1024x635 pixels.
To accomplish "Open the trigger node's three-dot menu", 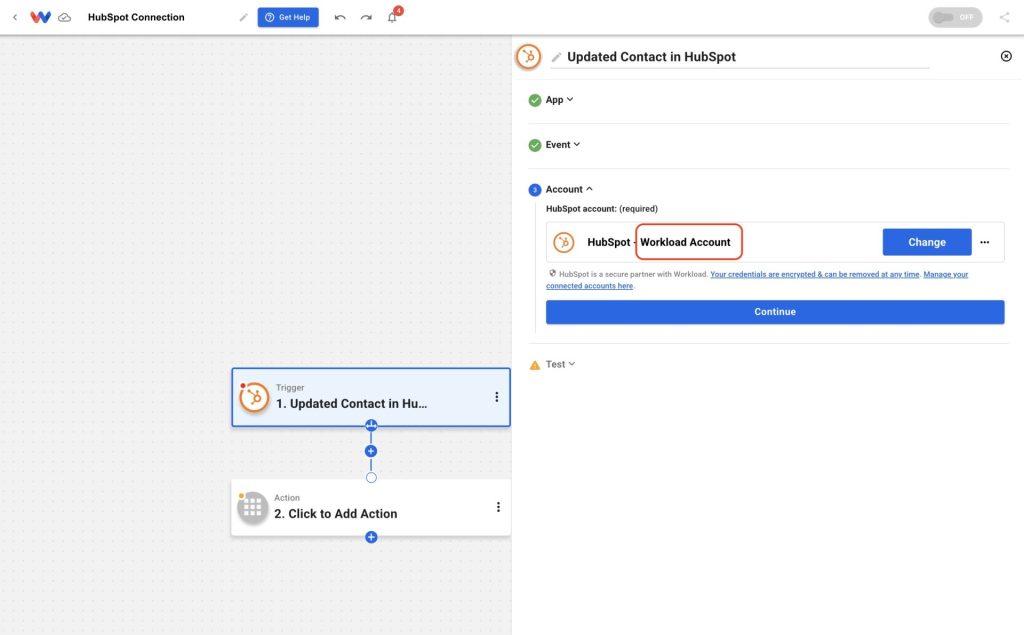I will click(x=497, y=397).
